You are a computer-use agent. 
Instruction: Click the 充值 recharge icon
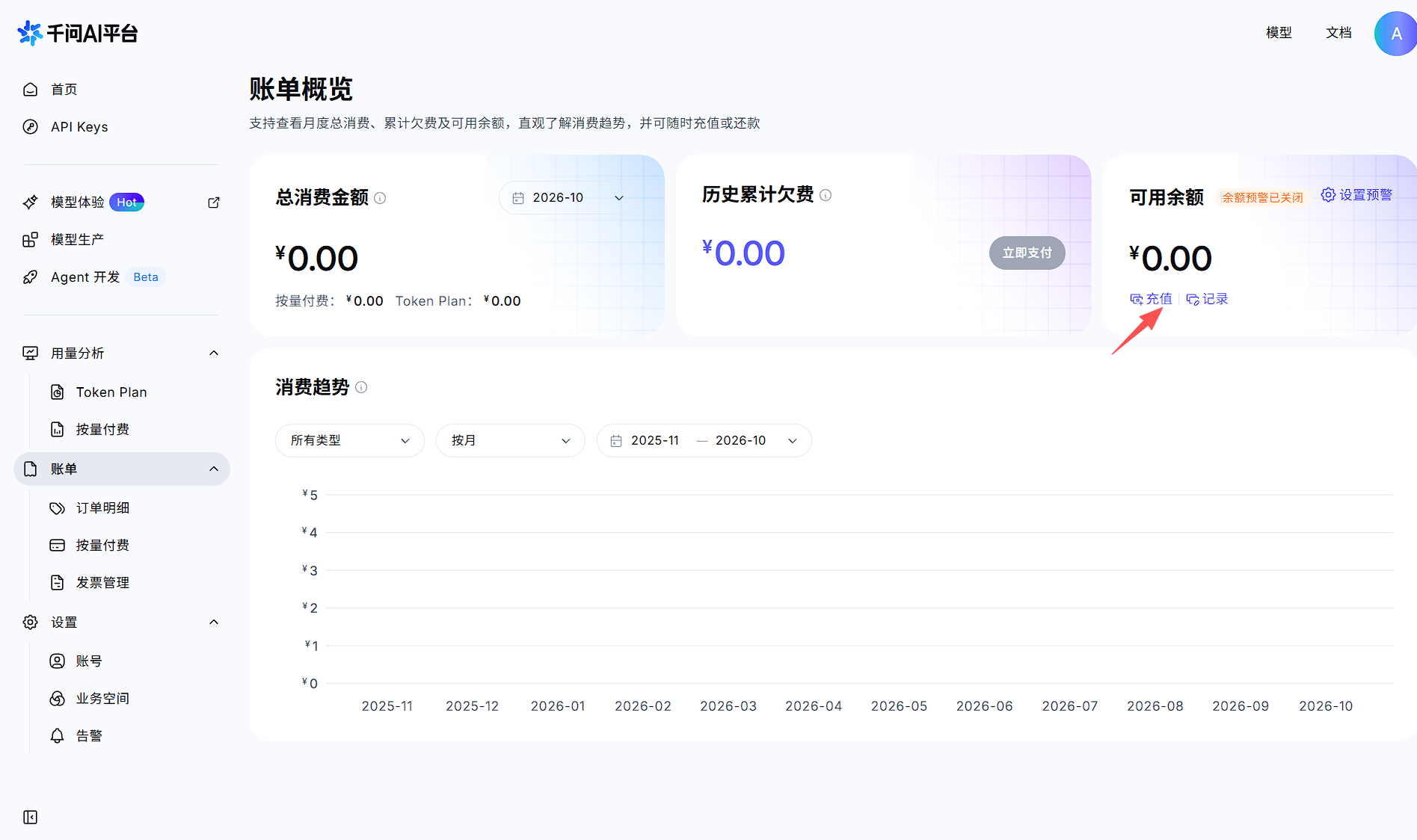click(1137, 299)
